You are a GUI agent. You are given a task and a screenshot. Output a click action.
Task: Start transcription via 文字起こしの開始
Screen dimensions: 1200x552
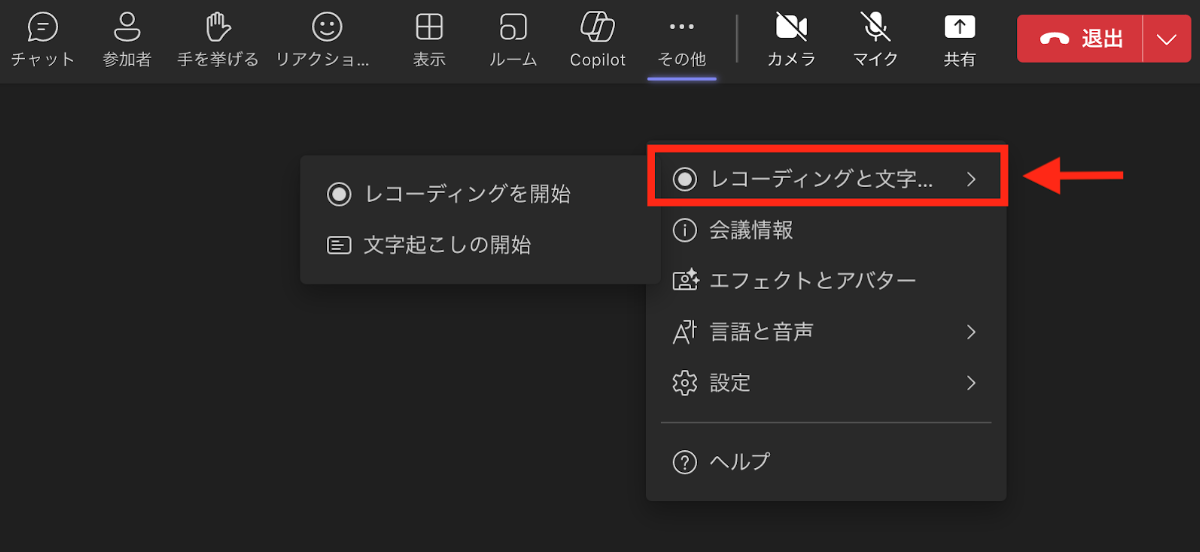coord(446,245)
